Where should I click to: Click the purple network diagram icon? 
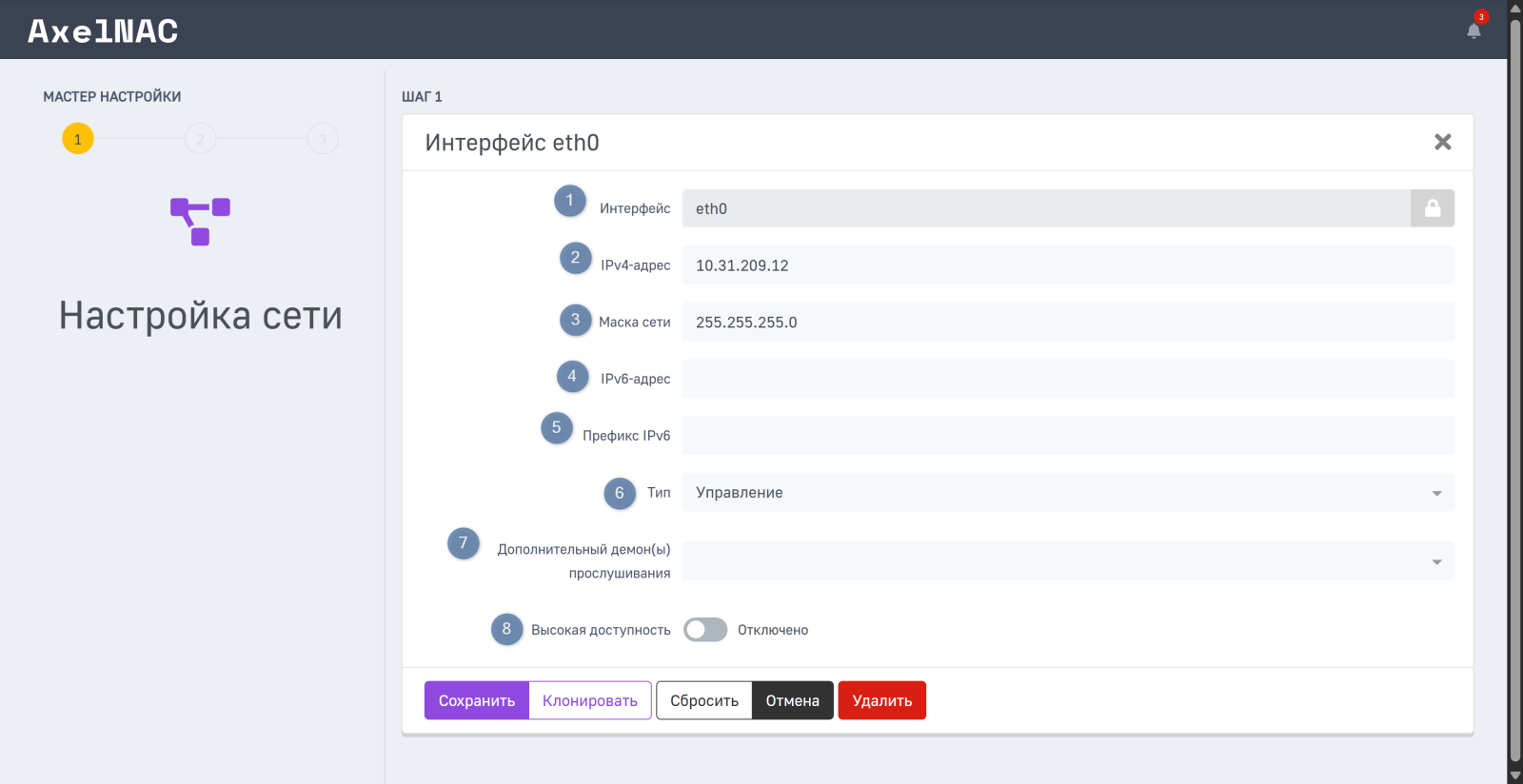(200, 222)
